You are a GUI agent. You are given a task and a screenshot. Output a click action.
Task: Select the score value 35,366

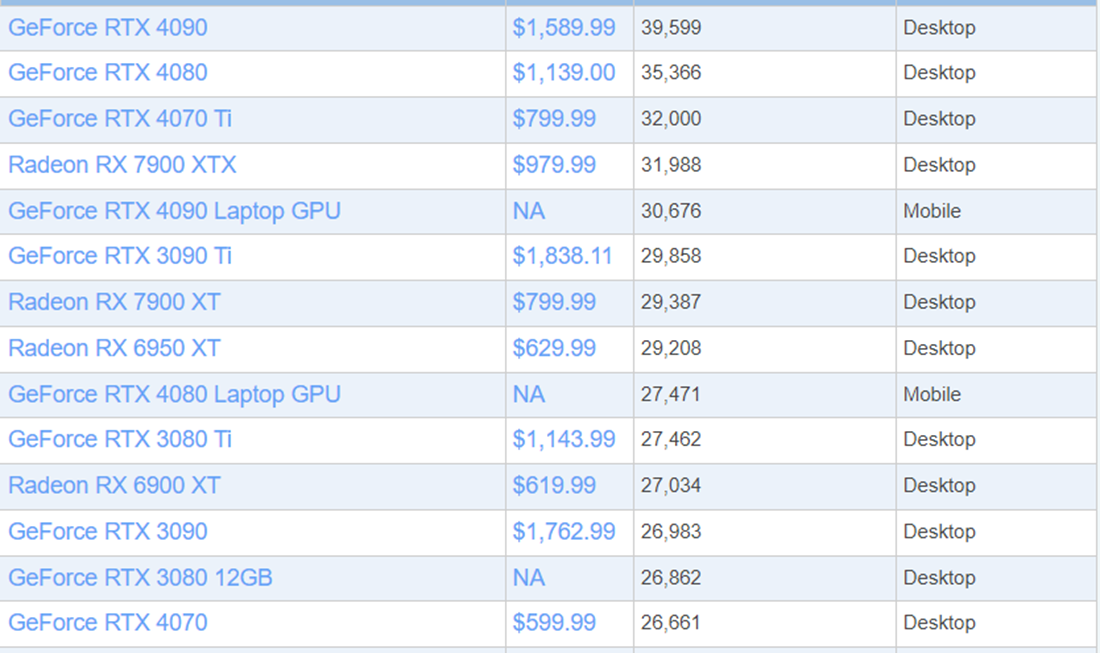point(671,73)
